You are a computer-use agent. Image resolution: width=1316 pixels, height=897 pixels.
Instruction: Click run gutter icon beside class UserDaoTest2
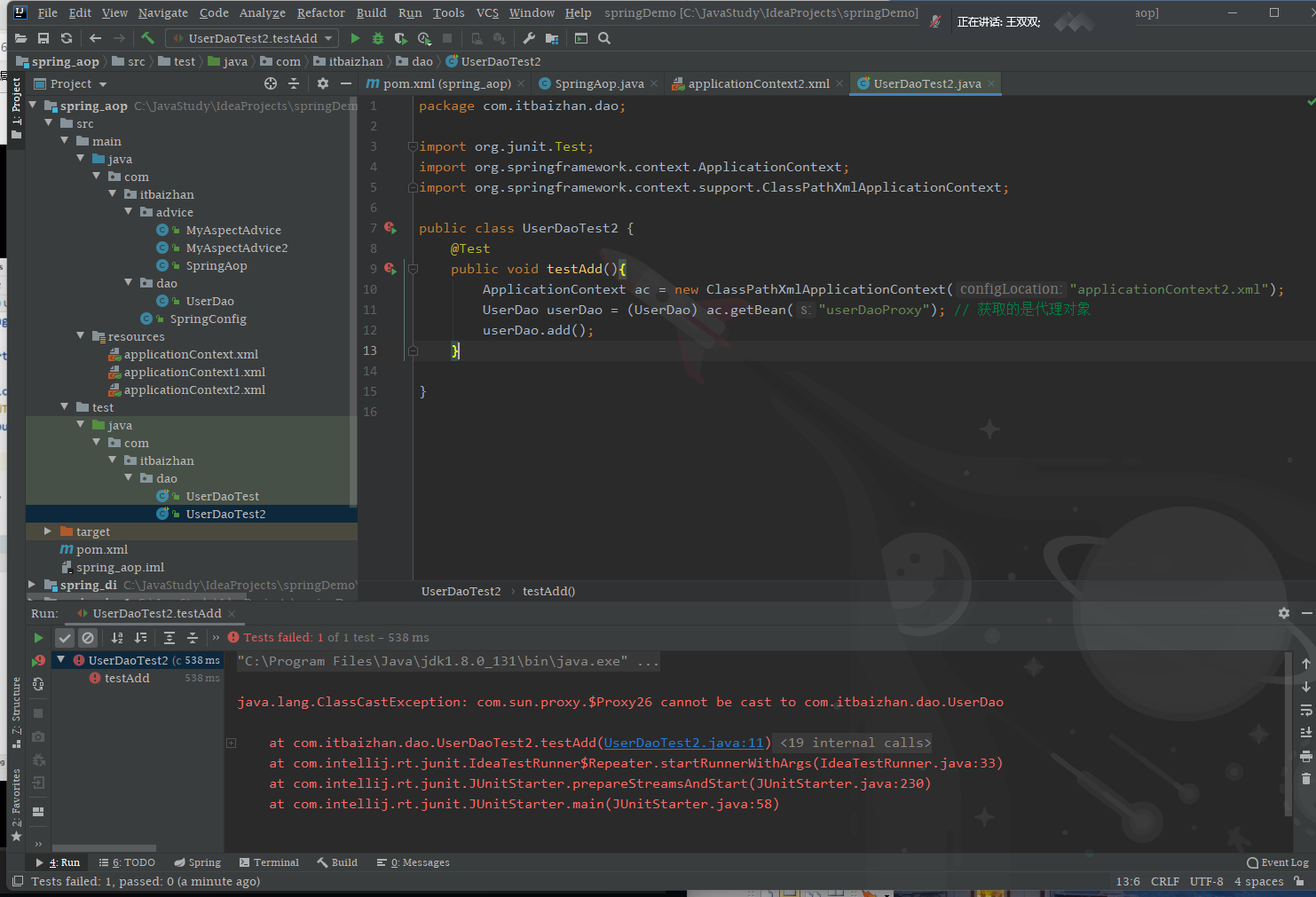pos(390,228)
